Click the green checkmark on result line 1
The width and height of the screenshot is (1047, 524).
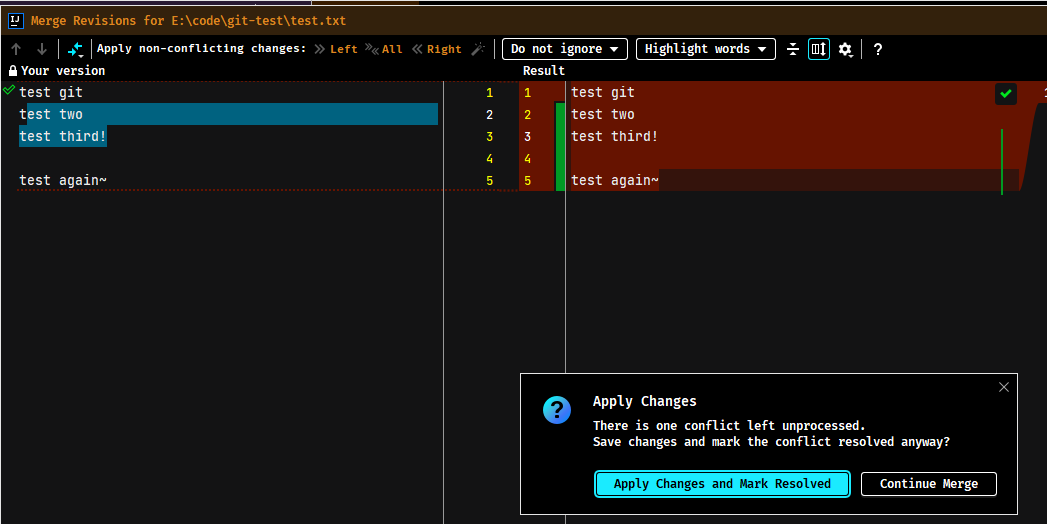(x=1006, y=94)
